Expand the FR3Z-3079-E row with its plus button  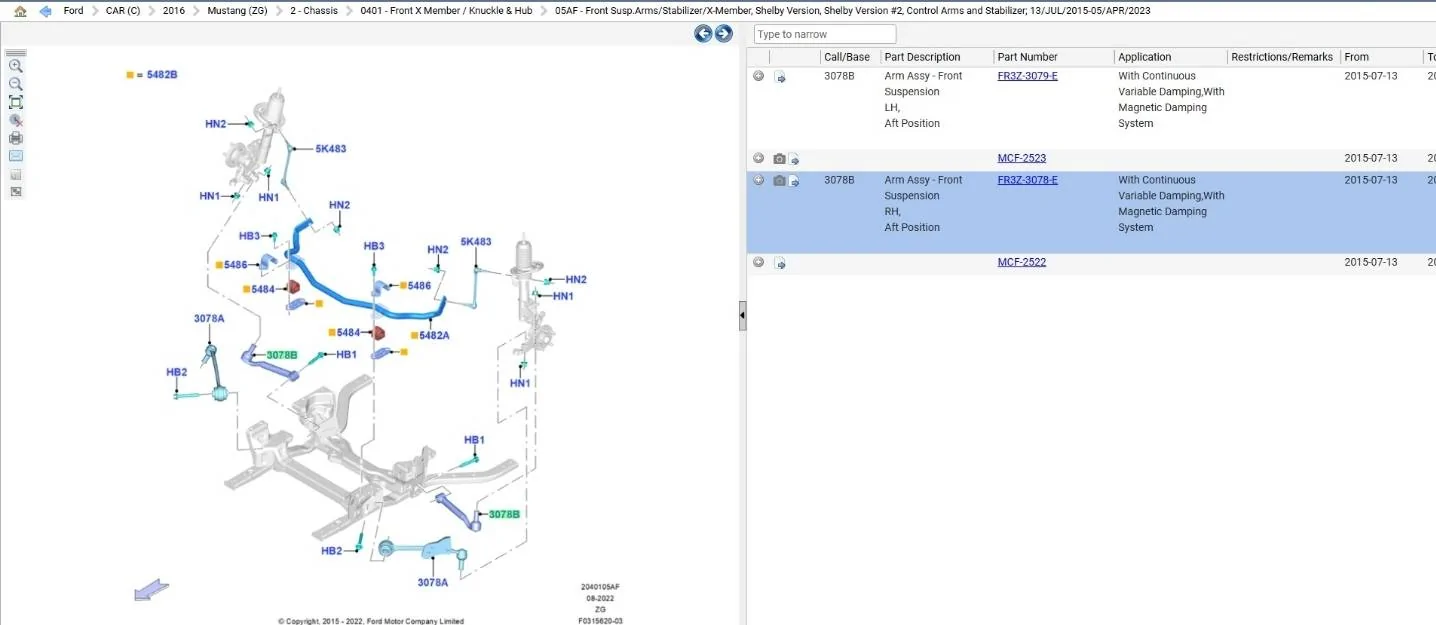(x=758, y=76)
